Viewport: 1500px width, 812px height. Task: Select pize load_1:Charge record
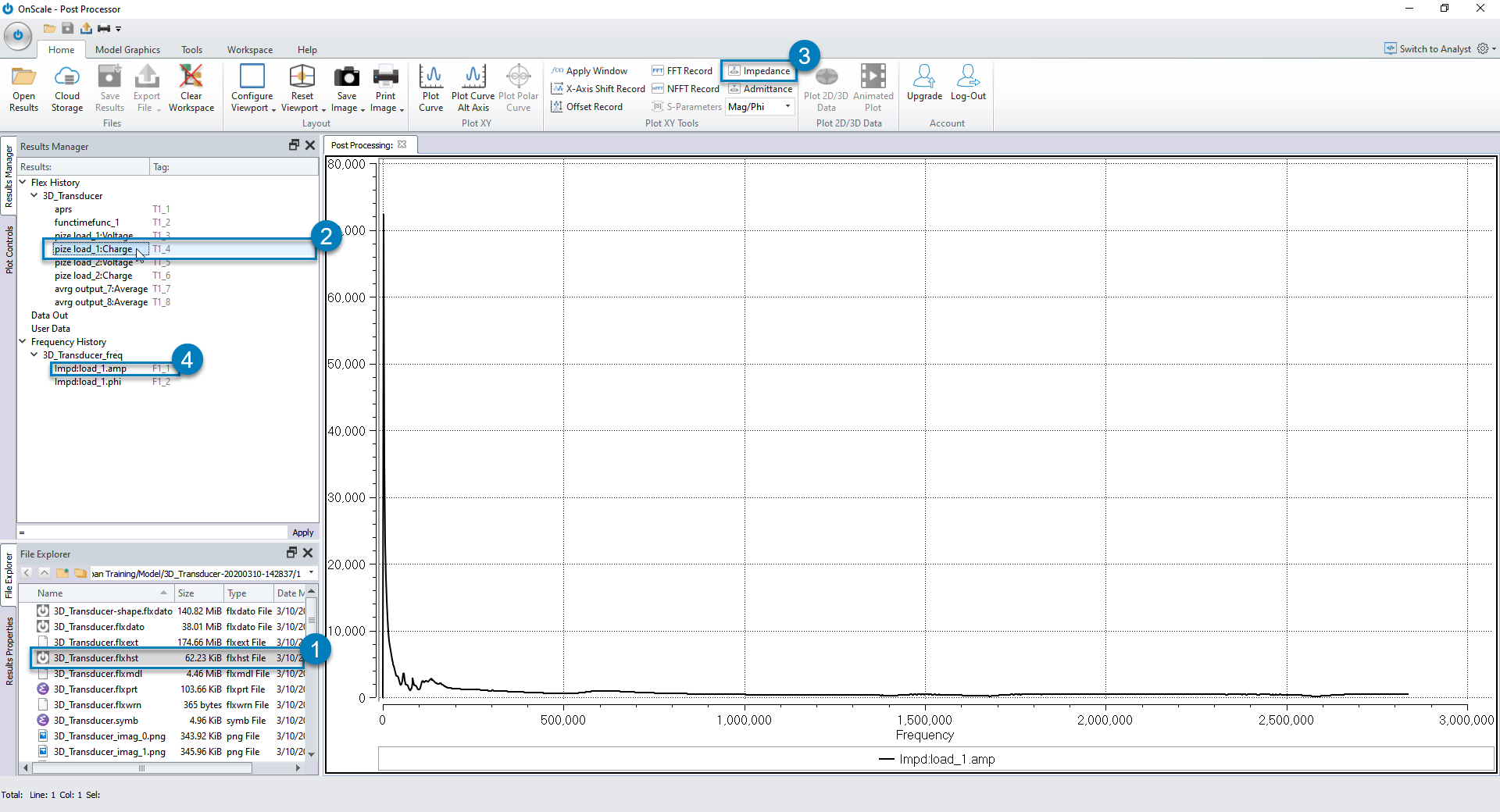(x=94, y=249)
